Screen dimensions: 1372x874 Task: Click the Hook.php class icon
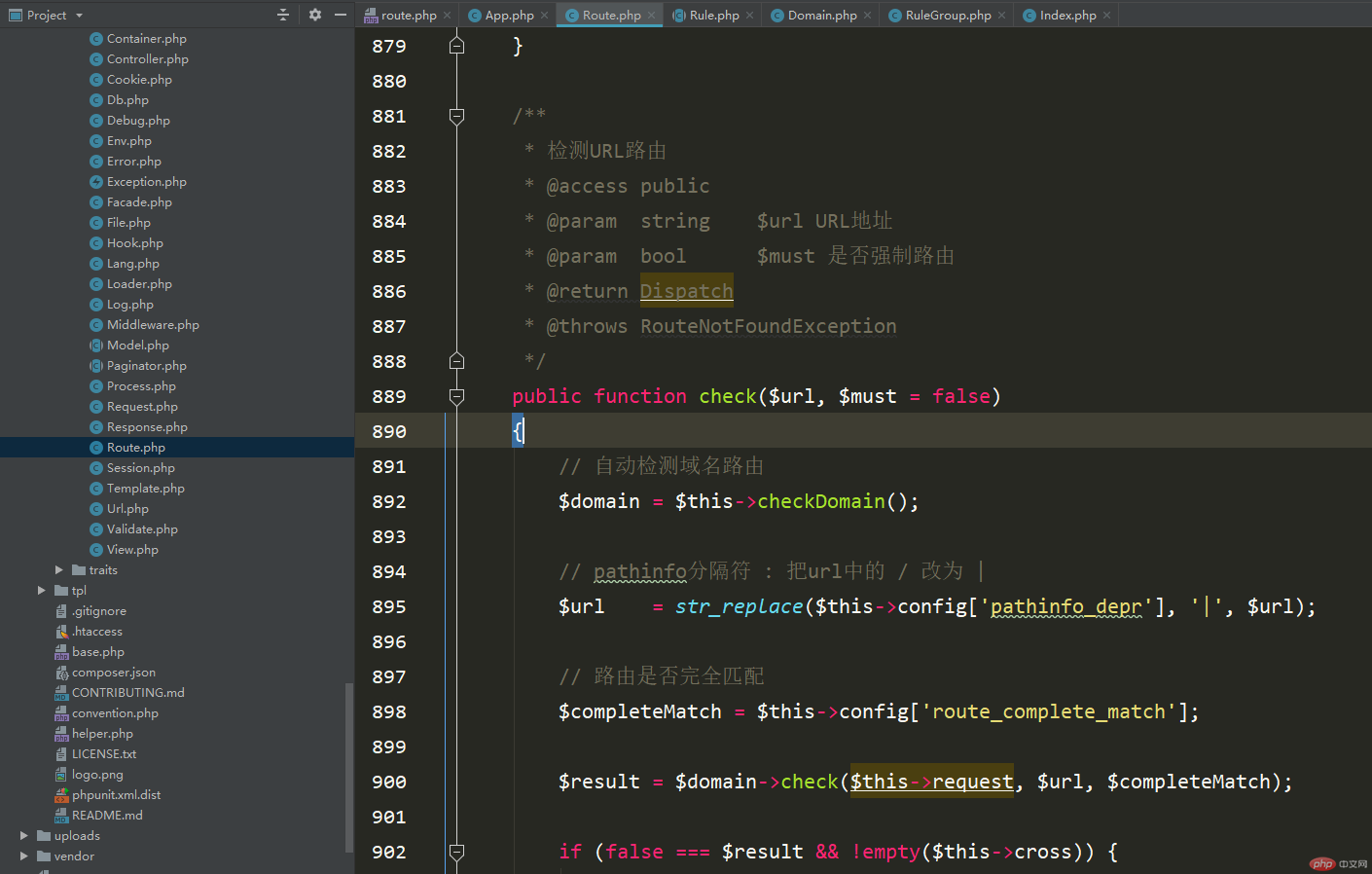96,243
